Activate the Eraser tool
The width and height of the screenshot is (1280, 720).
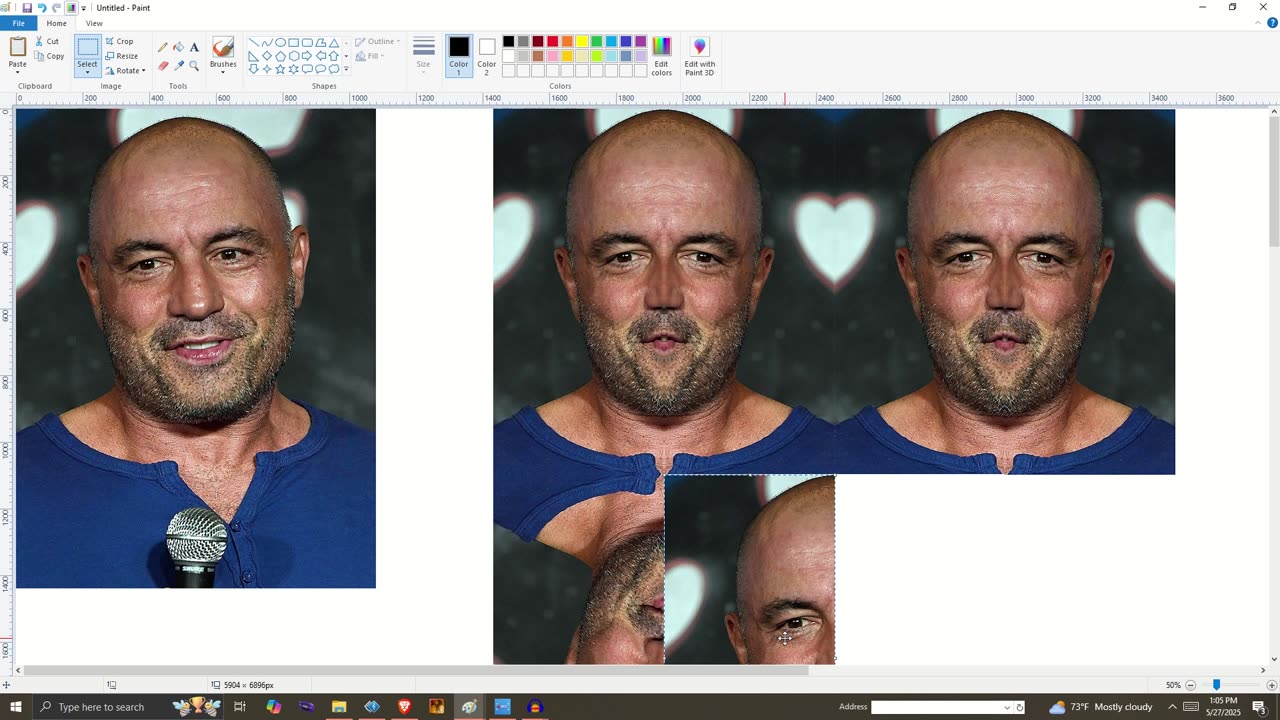[163, 66]
